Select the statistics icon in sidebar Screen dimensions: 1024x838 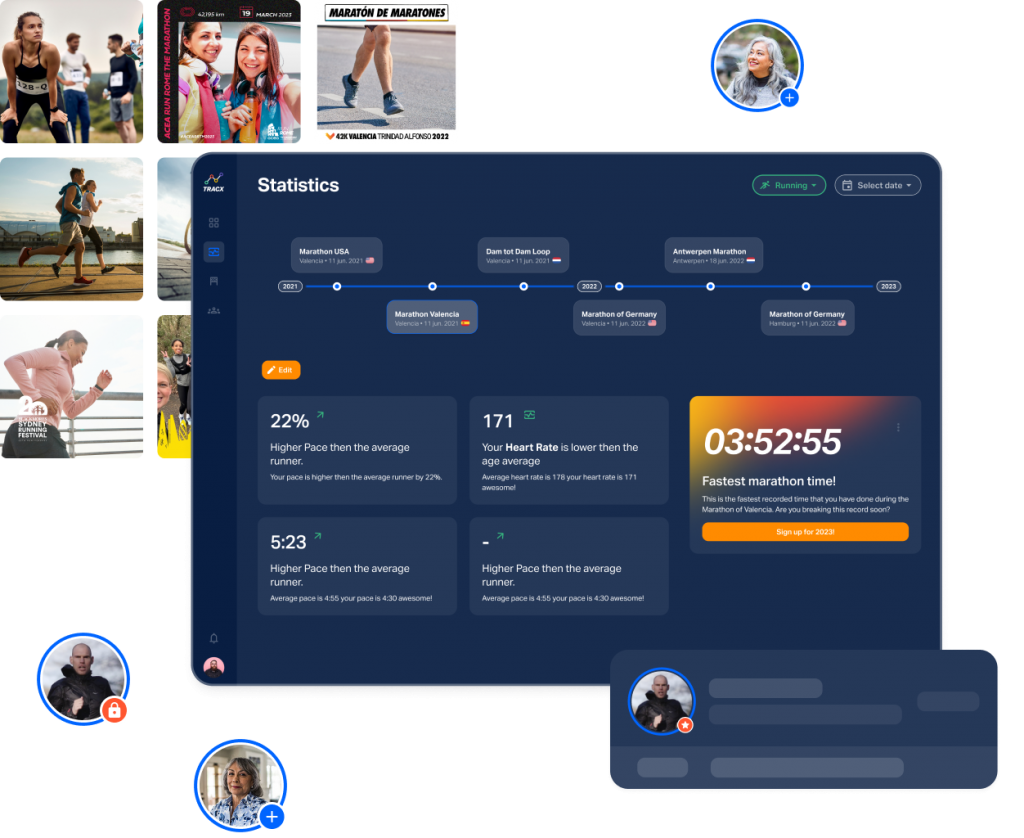pyautogui.click(x=214, y=252)
